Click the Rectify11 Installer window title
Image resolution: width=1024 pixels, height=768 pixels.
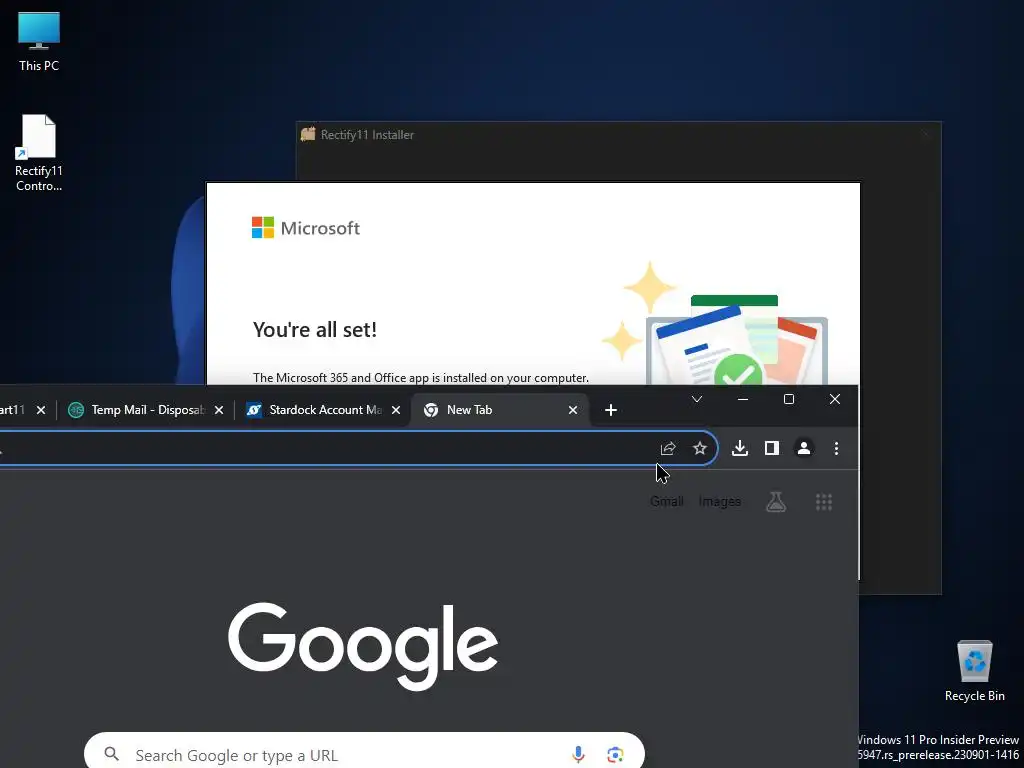click(x=367, y=135)
